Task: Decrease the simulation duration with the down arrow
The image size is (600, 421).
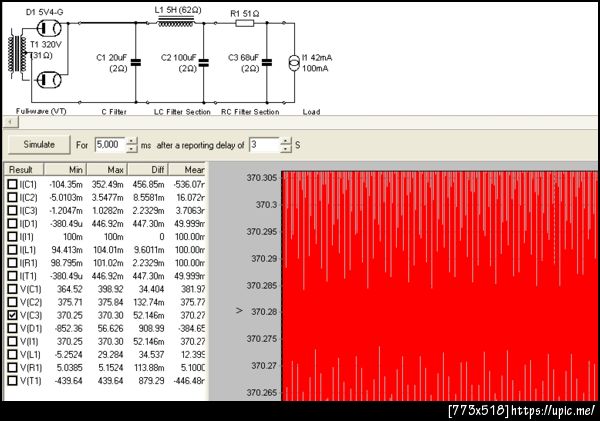Action: pos(131,148)
